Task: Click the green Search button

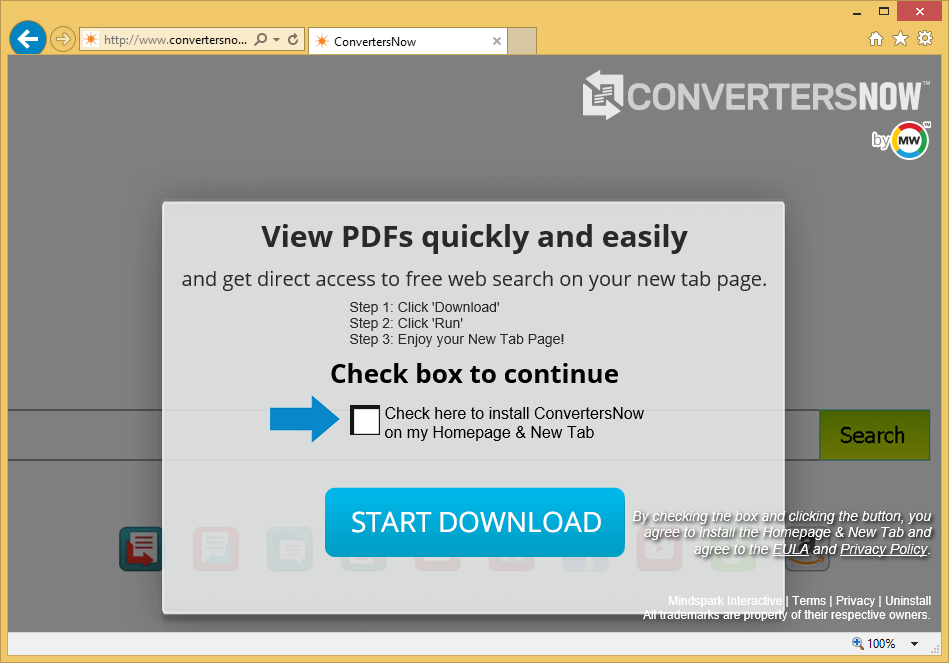Action: point(872,435)
